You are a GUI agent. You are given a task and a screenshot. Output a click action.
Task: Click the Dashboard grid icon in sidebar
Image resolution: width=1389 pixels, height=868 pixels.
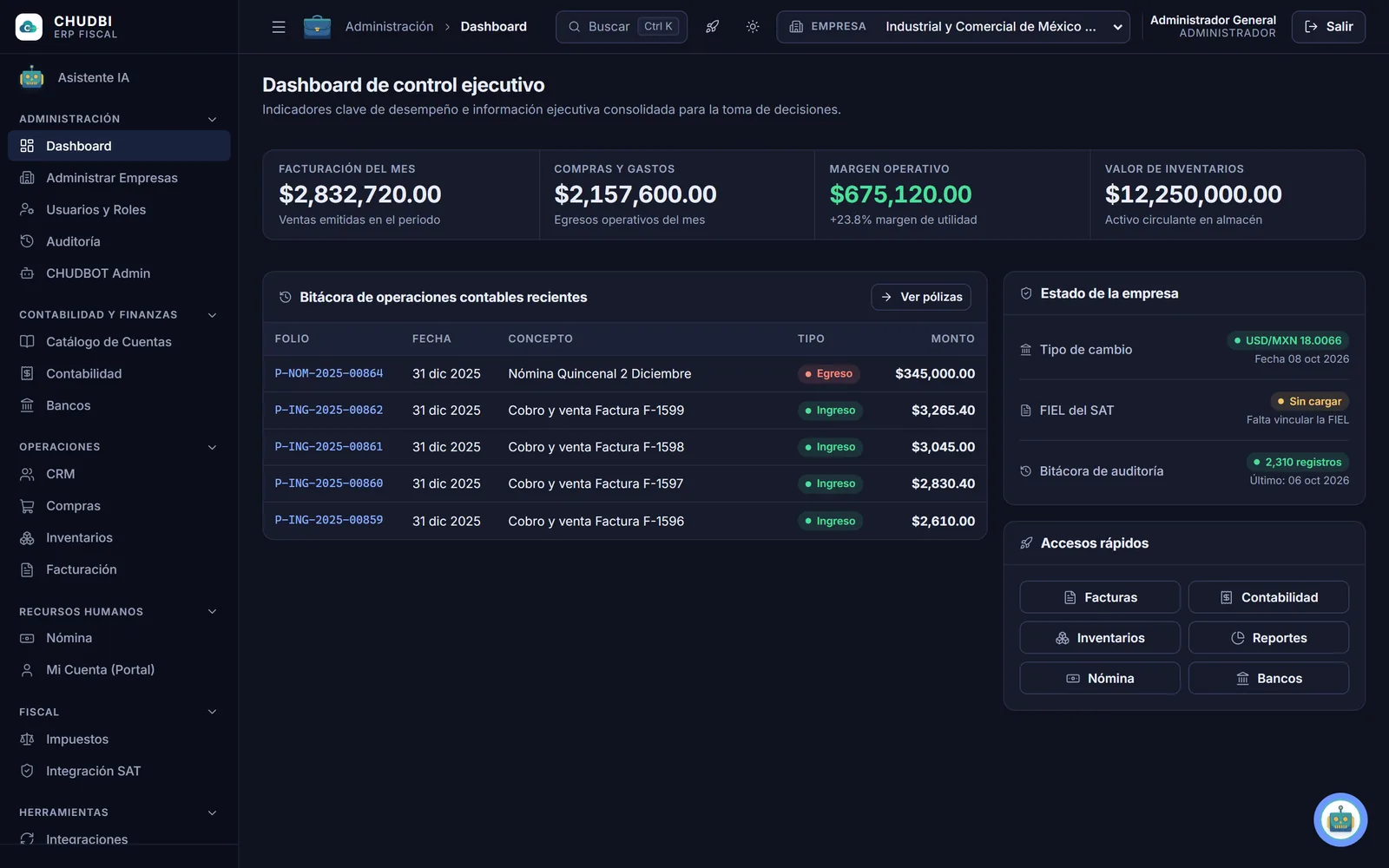tap(27, 146)
